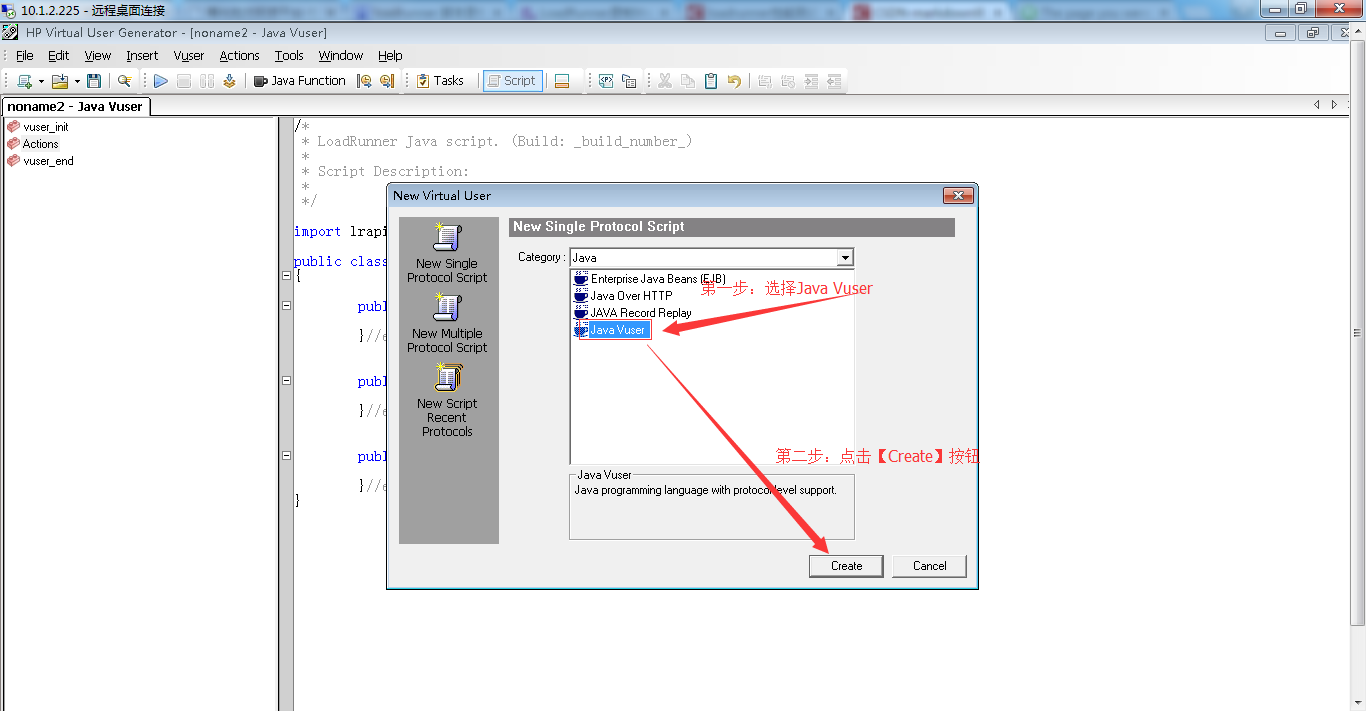
Task: Click the Paste clipboard icon
Action: tap(711, 81)
